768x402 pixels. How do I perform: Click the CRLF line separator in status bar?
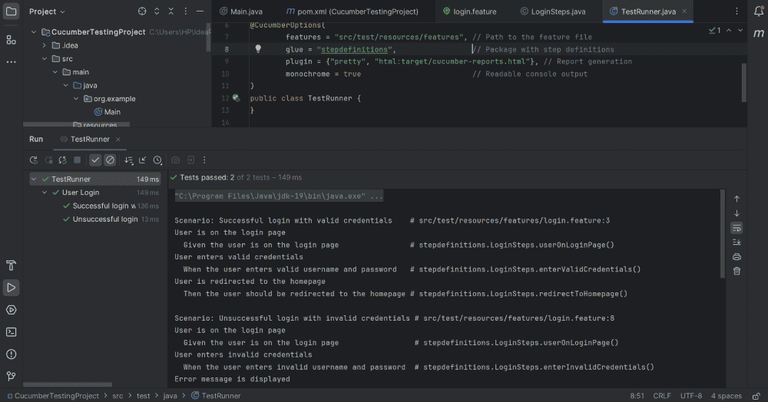tap(662, 396)
